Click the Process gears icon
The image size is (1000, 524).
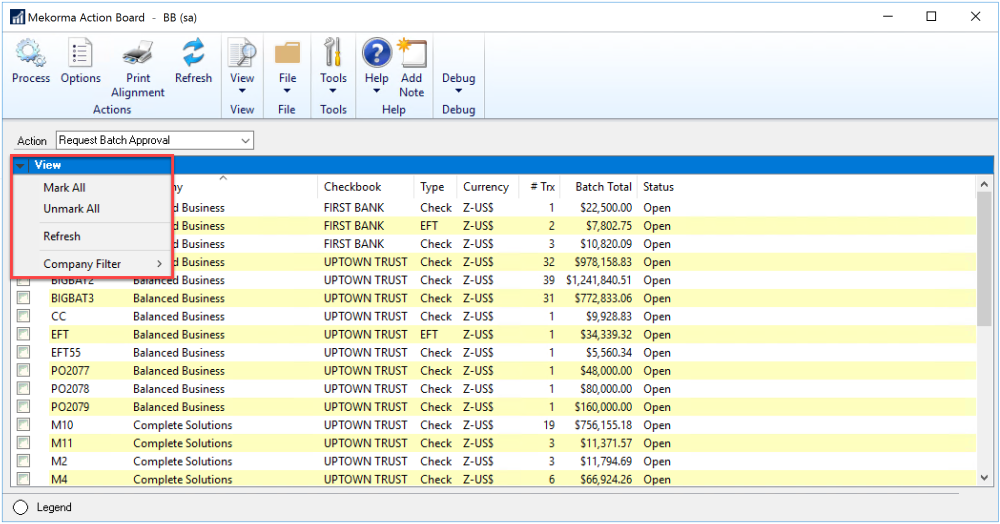[x=31, y=53]
